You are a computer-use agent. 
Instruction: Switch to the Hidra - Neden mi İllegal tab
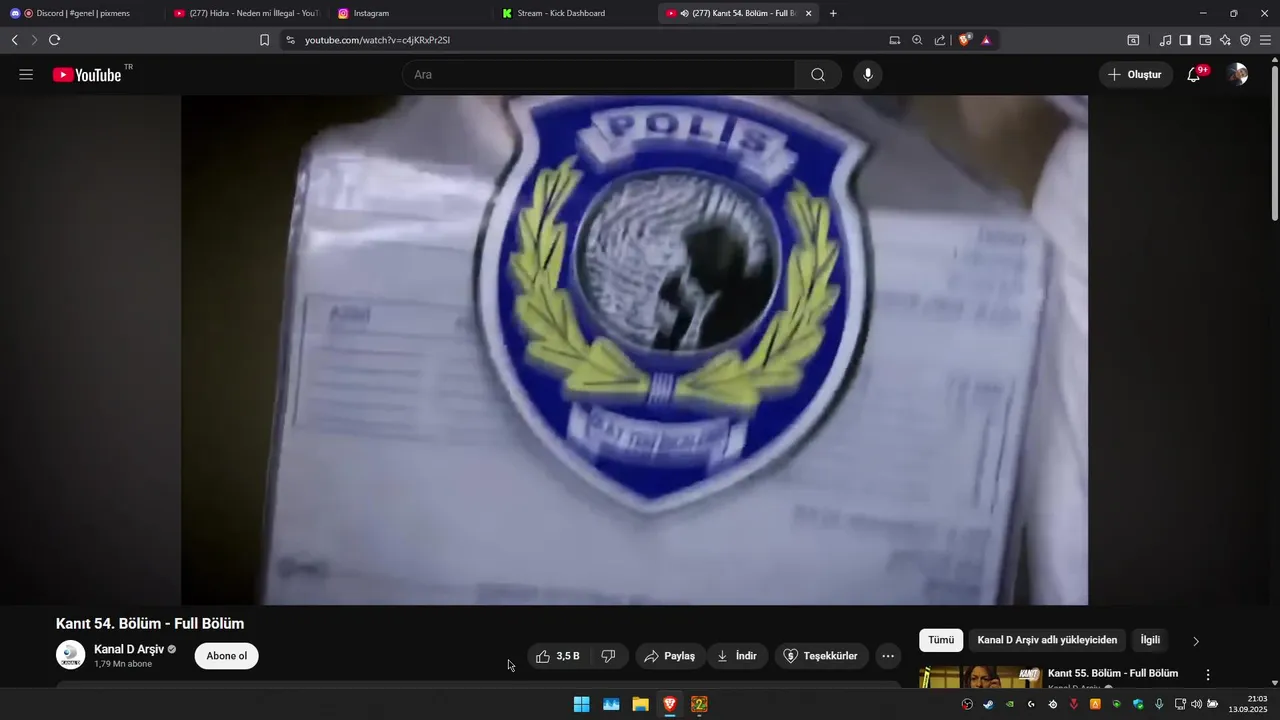click(246, 13)
